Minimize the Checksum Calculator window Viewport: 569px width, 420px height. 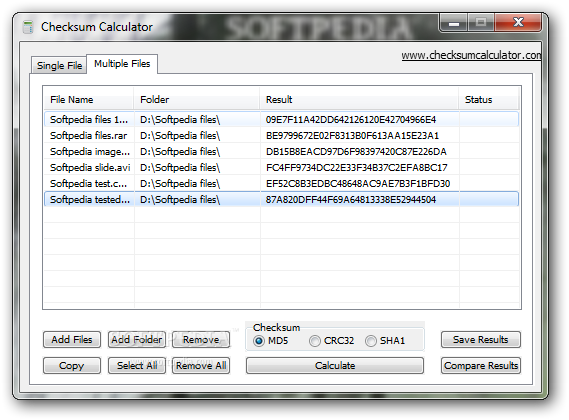click(x=454, y=23)
